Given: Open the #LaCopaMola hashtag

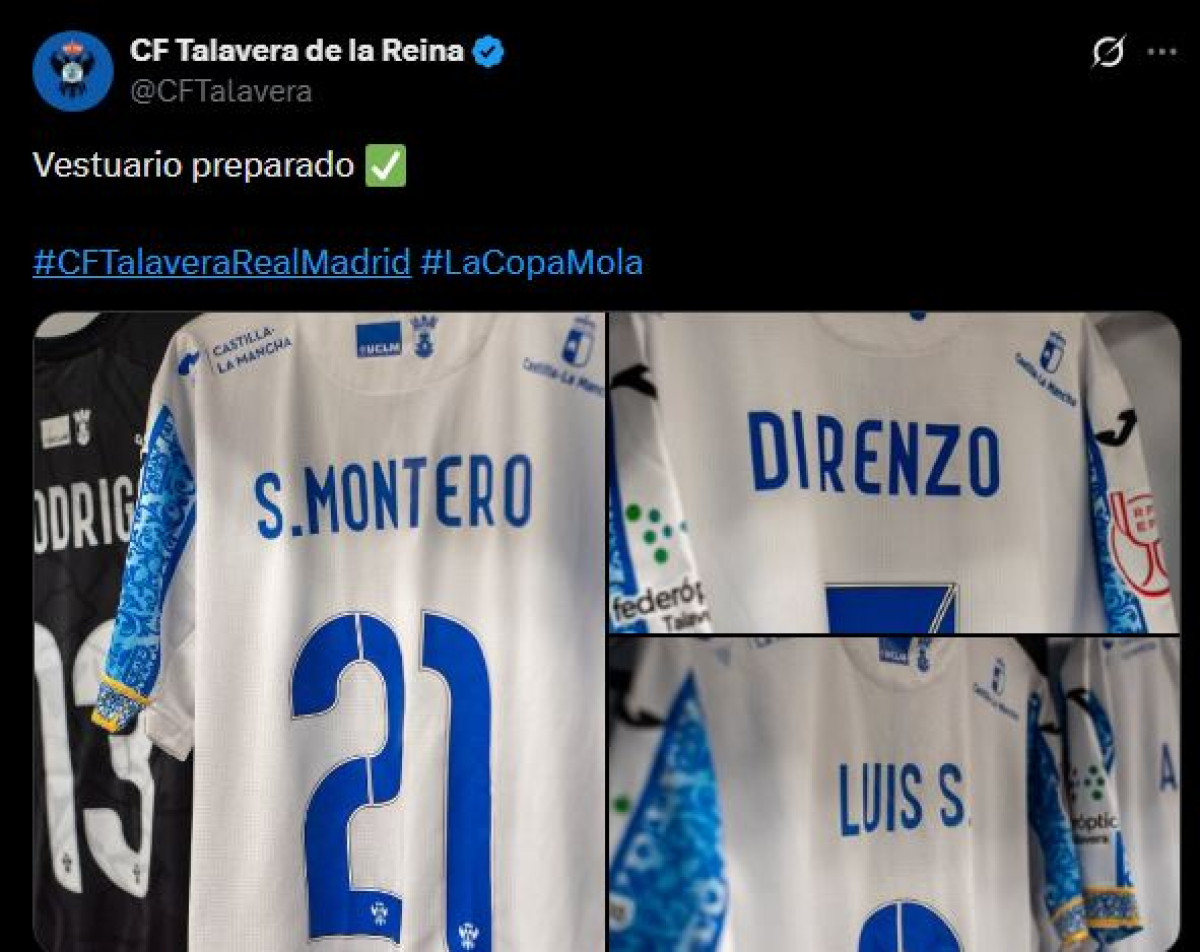Looking at the screenshot, I should [532, 263].
